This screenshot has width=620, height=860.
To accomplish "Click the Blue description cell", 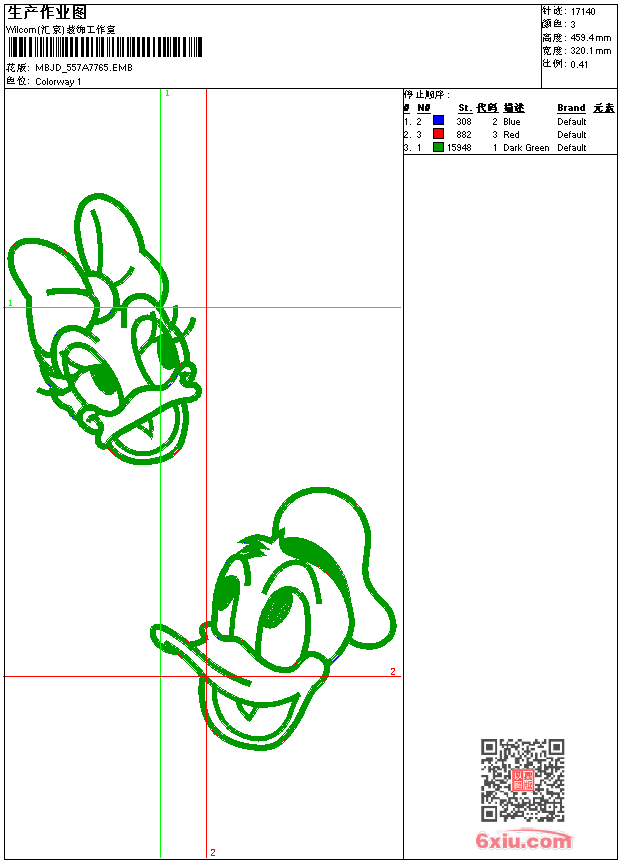I will [x=511, y=122].
